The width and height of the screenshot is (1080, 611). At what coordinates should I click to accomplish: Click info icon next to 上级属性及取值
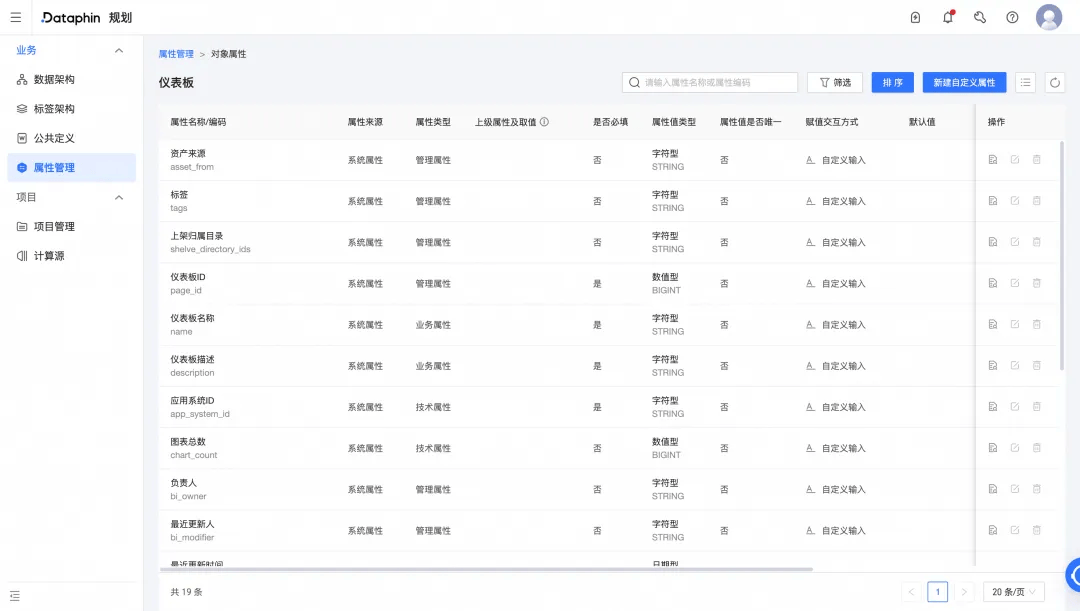click(x=544, y=122)
